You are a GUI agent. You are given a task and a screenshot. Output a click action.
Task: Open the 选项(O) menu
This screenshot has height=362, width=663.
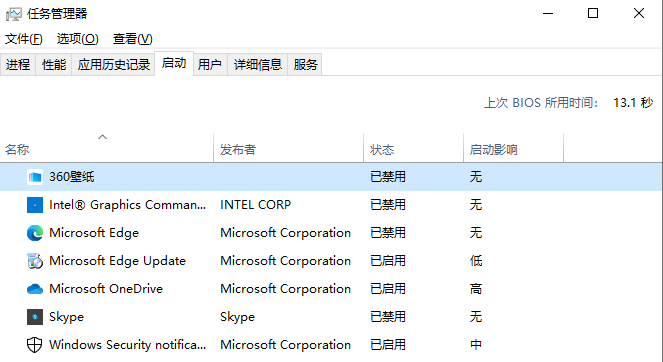tap(77, 39)
